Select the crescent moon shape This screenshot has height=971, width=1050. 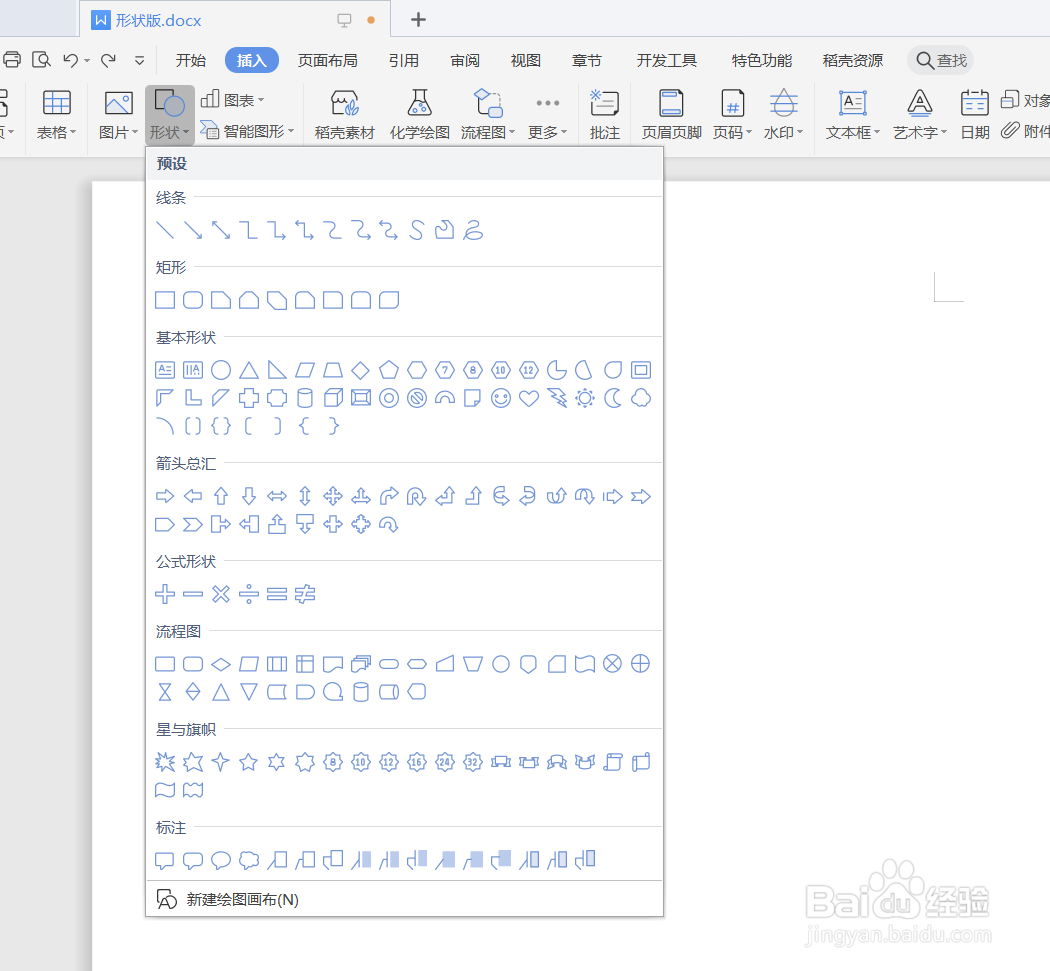pyautogui.click(x=613, y=398)
